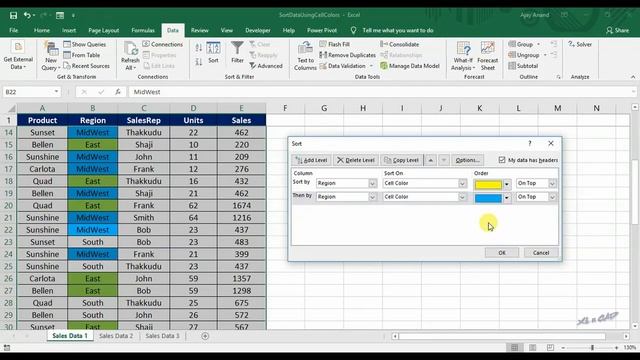Click the zoom slider handle
640x360 pixels.
click(x=592, y=347)
